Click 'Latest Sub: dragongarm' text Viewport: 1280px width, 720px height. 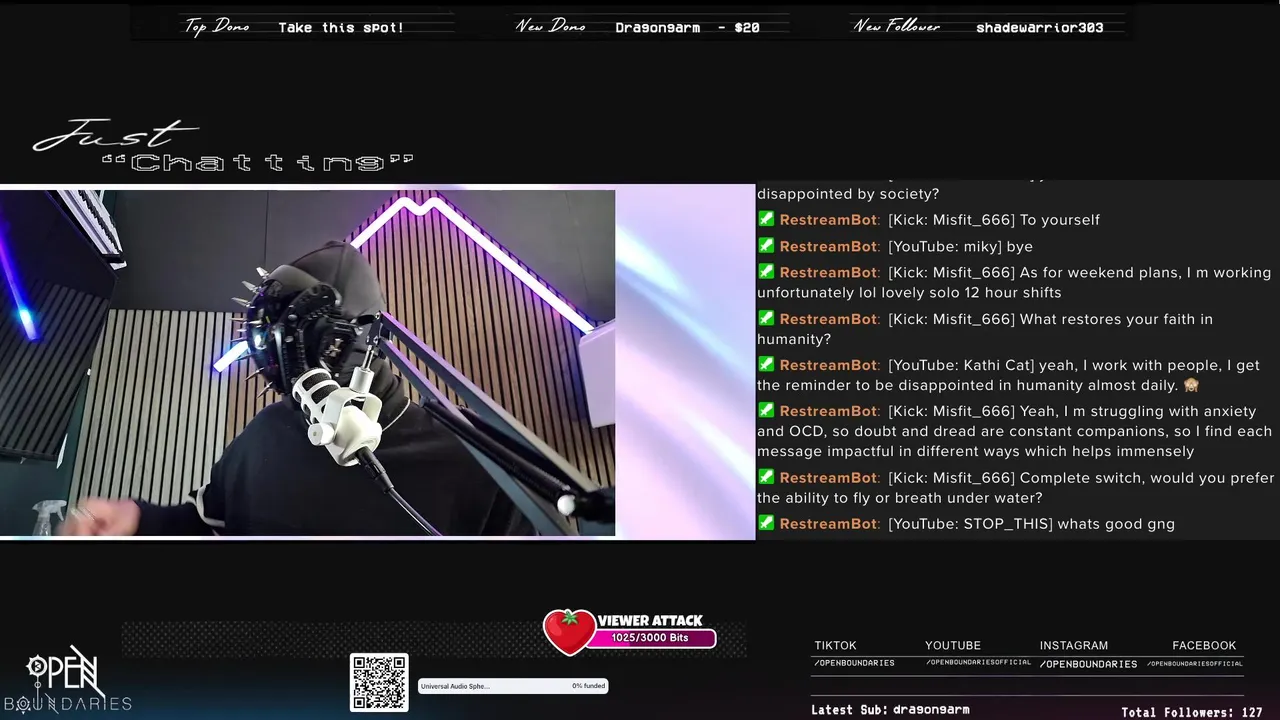pos(890,710)
